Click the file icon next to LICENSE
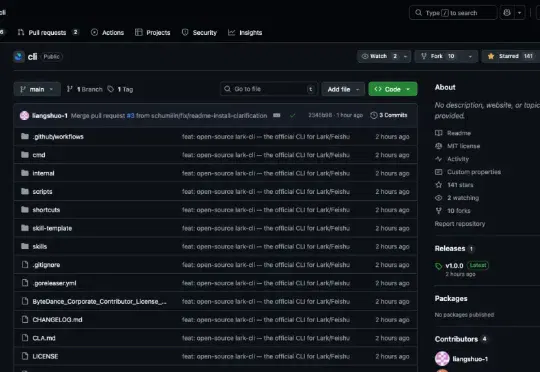Viewport: 540px width, 372px height. [x=25, y=356]
